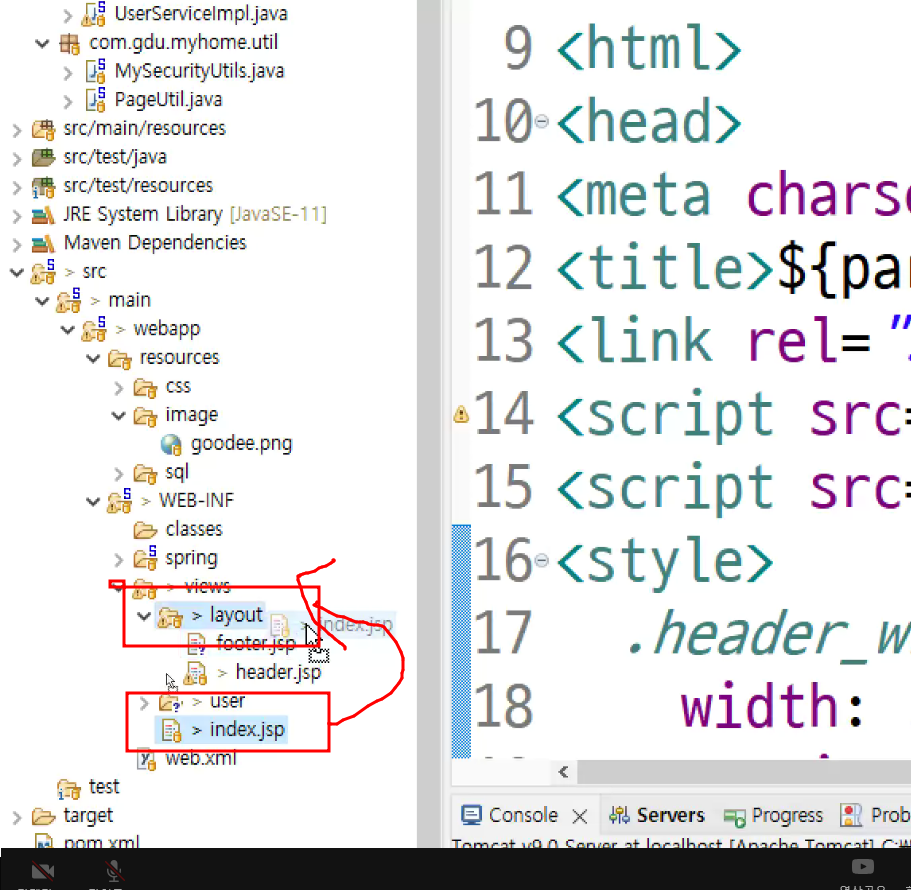Click the src/test/java folder icon

click(x=44, y=157)
